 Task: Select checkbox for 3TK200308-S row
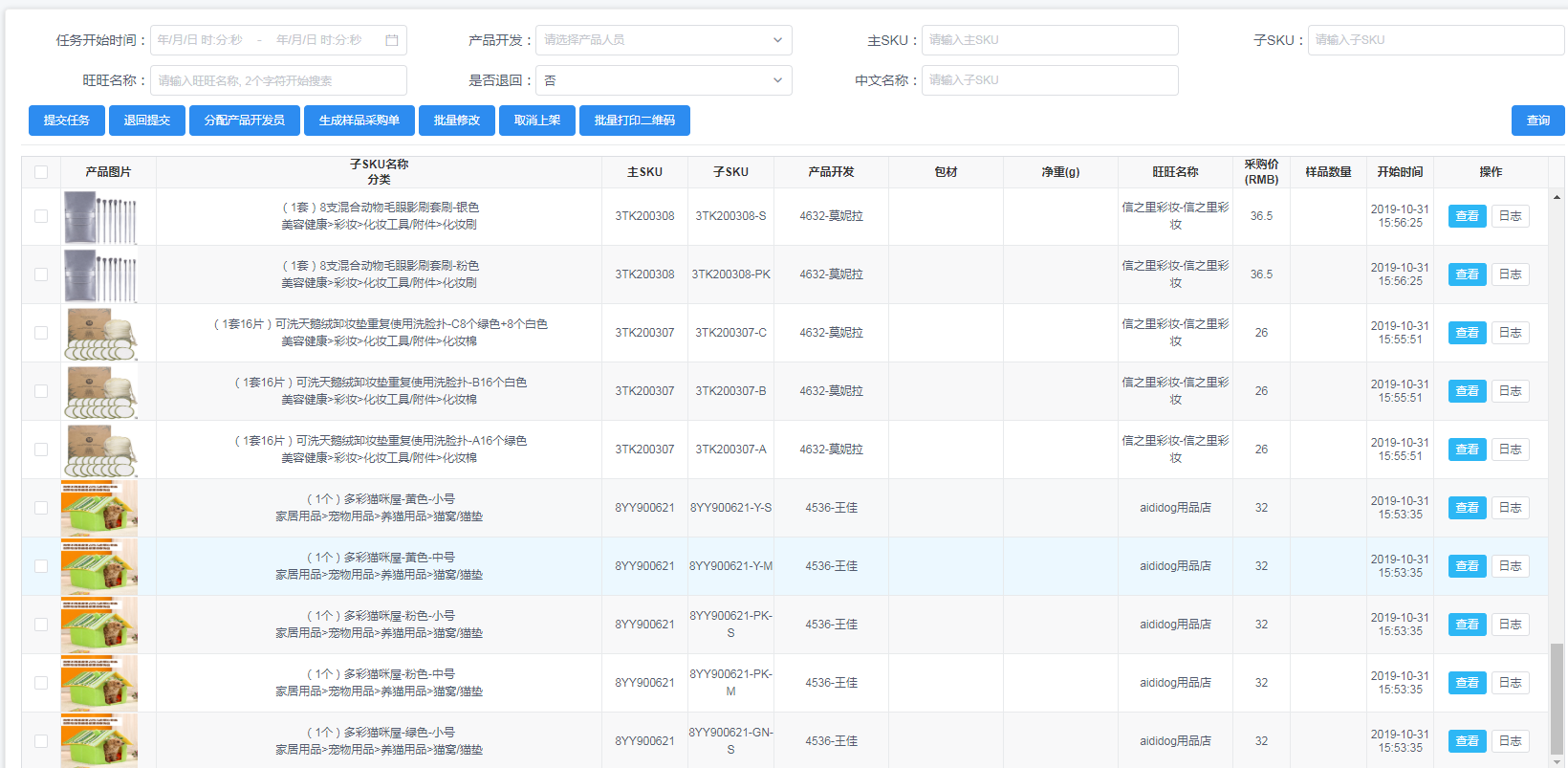(41, 216)
